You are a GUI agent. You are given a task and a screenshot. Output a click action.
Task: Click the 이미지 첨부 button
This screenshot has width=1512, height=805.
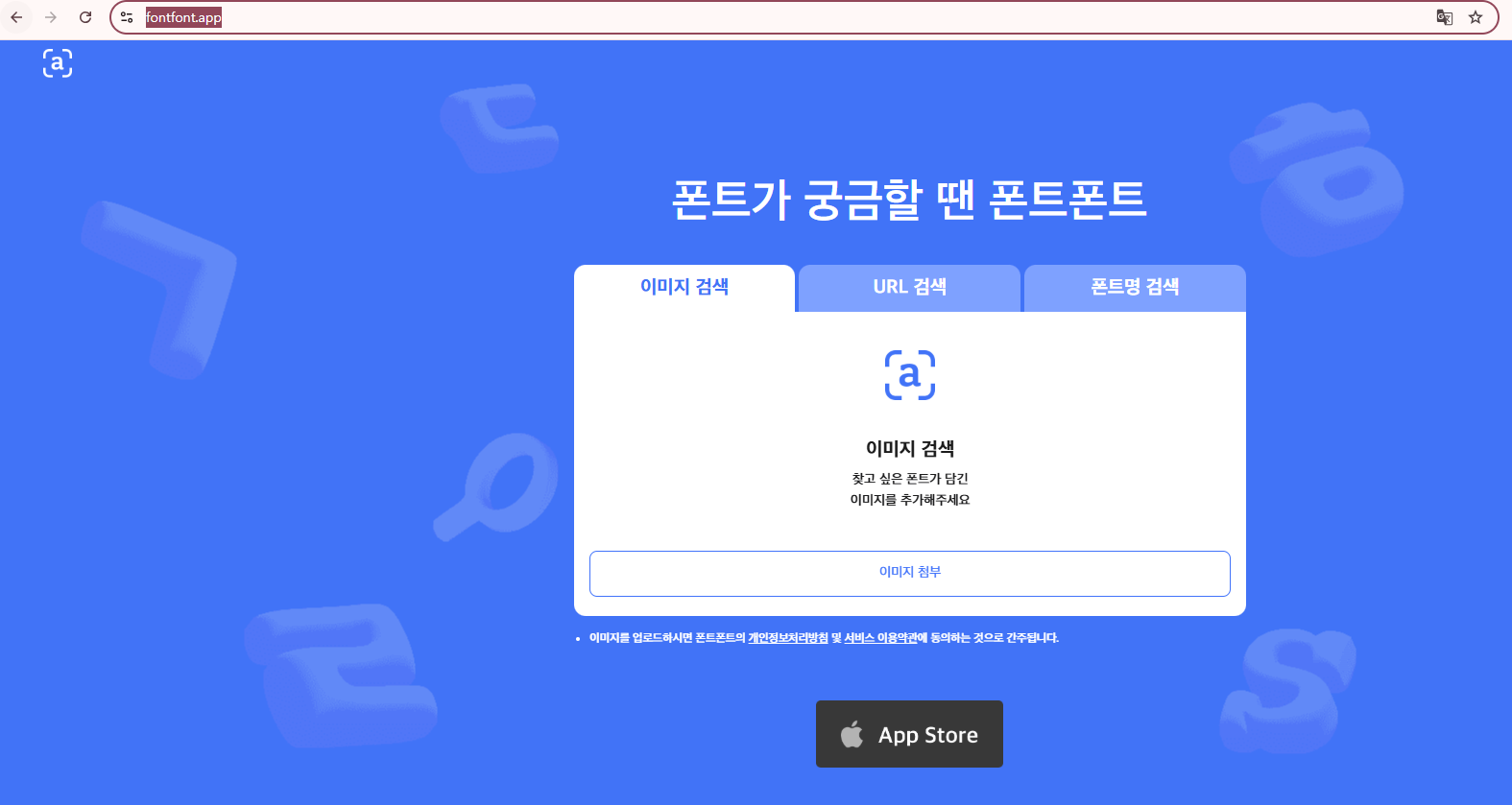[910, 573]
